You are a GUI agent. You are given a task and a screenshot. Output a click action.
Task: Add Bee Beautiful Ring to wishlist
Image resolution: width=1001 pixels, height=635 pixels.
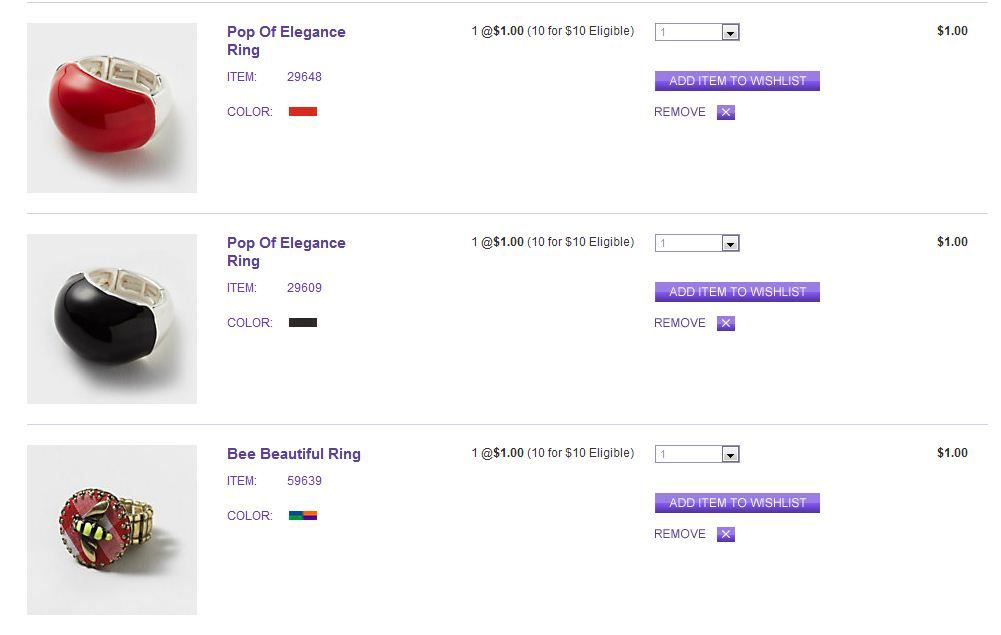[x=737, y=503]
